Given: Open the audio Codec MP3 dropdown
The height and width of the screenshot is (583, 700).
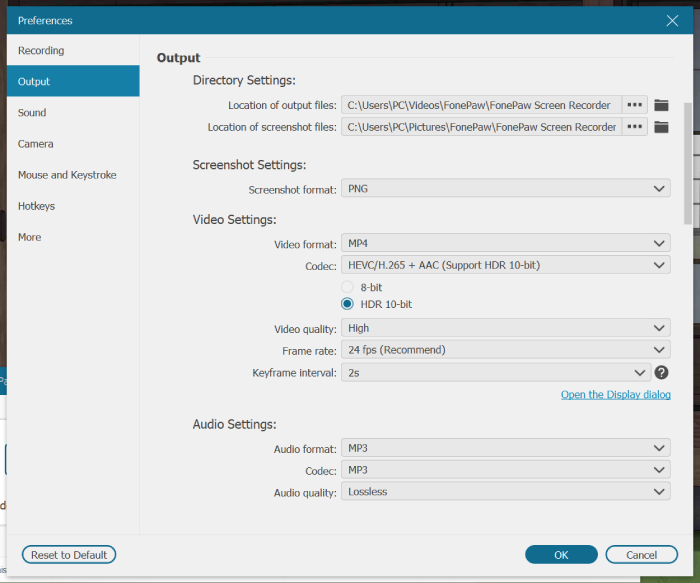Looking at the screenshot, I should pyautogui.click(x=506, y=470).
